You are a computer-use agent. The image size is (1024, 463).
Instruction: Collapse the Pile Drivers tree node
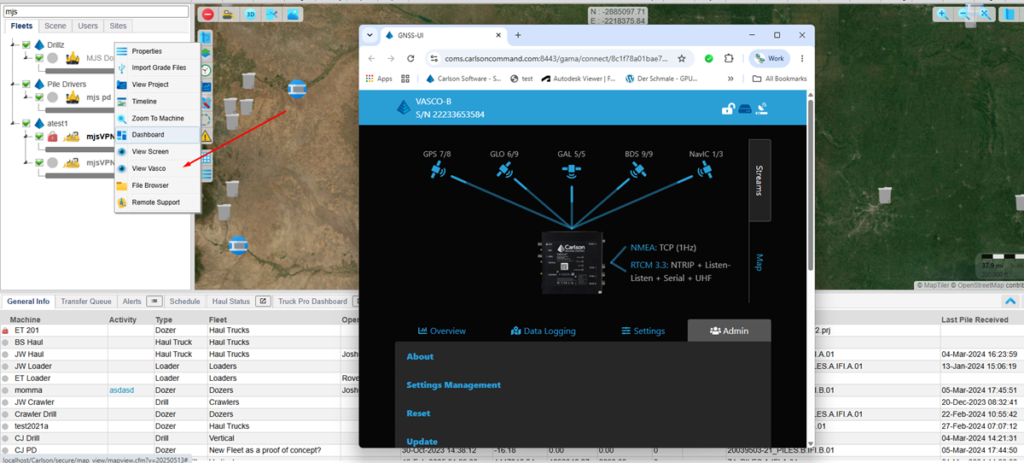click(14, 84)
